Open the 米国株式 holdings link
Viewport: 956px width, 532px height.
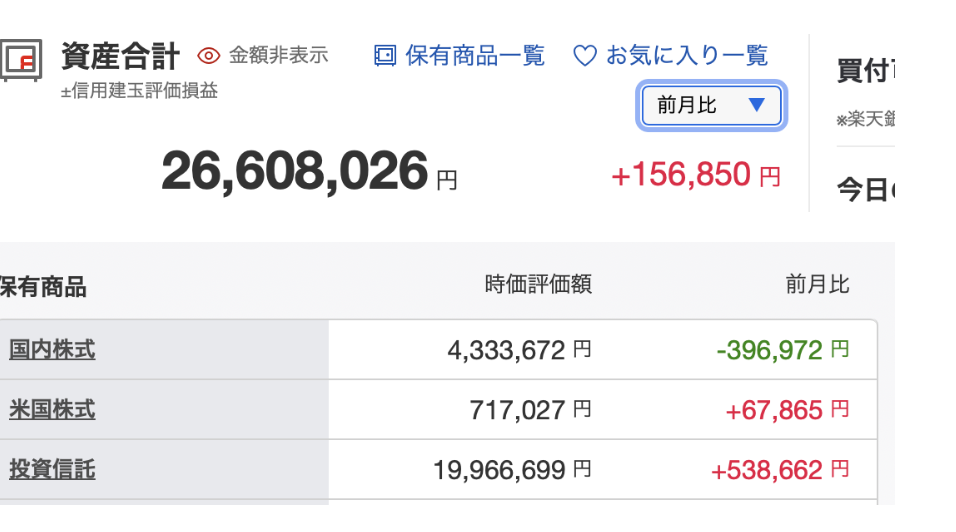point(52,410)
